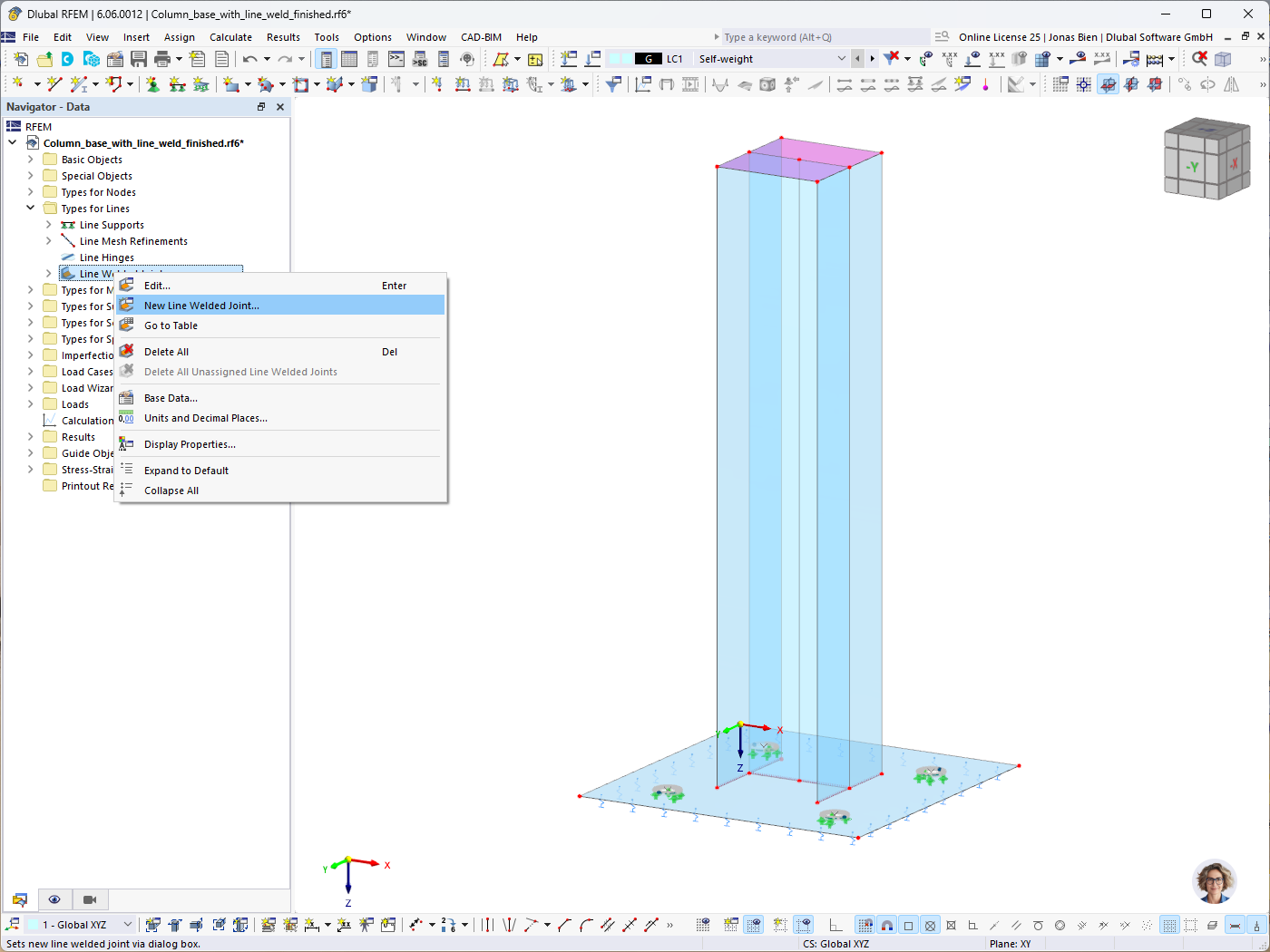Screen dimensions: 1270x952
Task: Expand the Basic Objects folder
Action: click(30, 160)
